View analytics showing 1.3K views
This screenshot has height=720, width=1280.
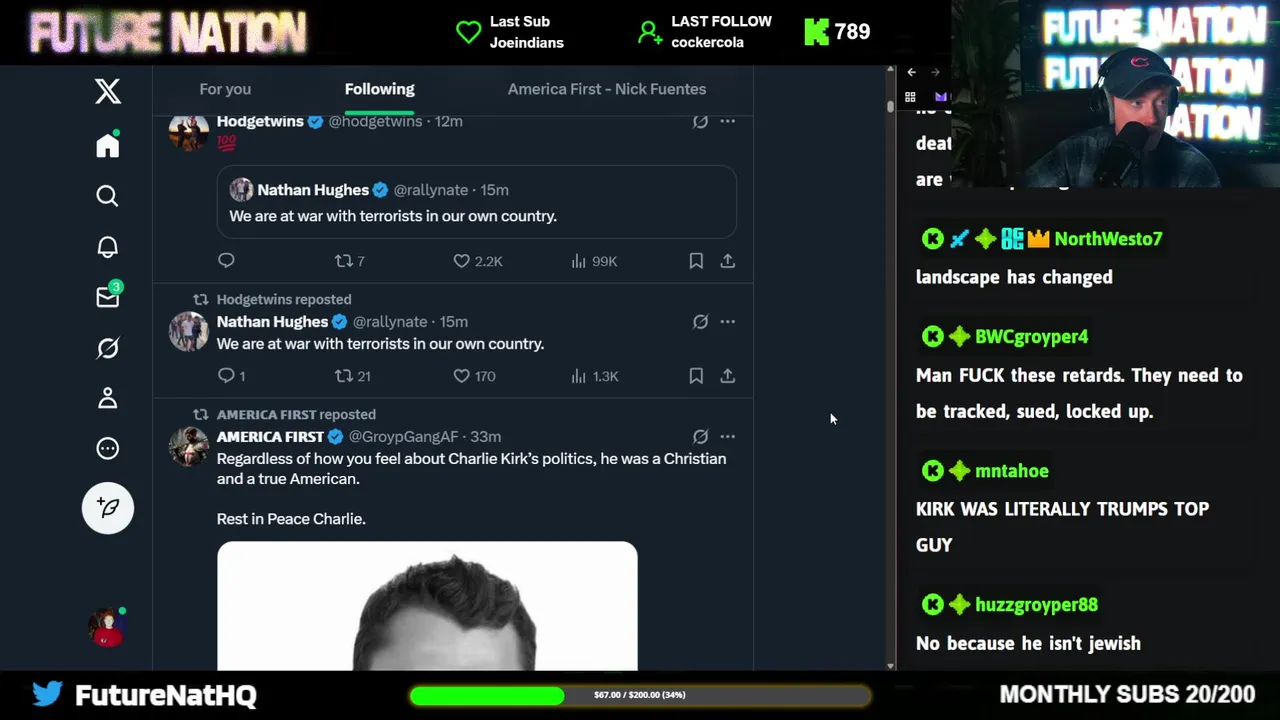point(595,376)
